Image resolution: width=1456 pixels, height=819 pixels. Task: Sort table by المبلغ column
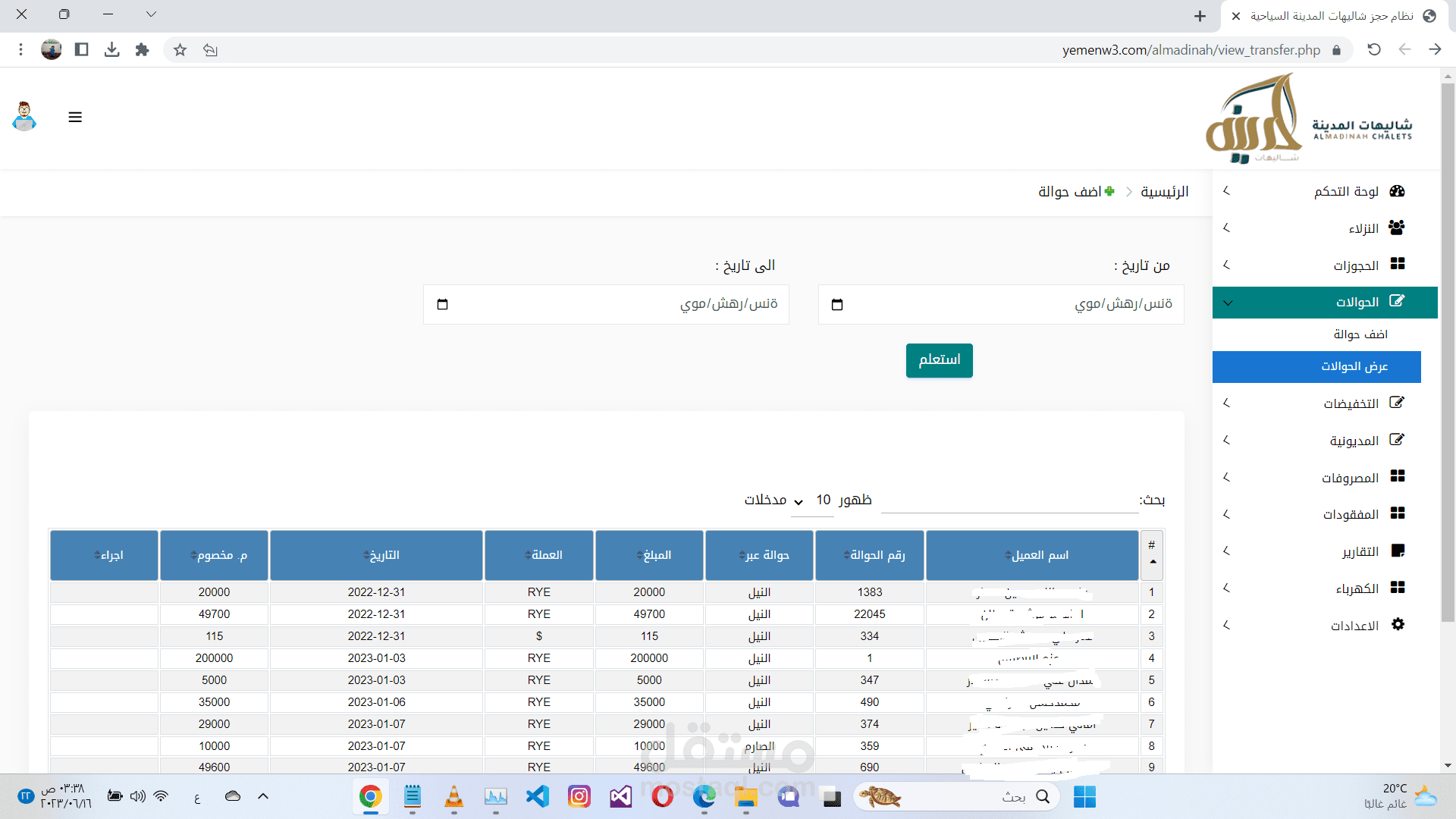tap(651, 555)
